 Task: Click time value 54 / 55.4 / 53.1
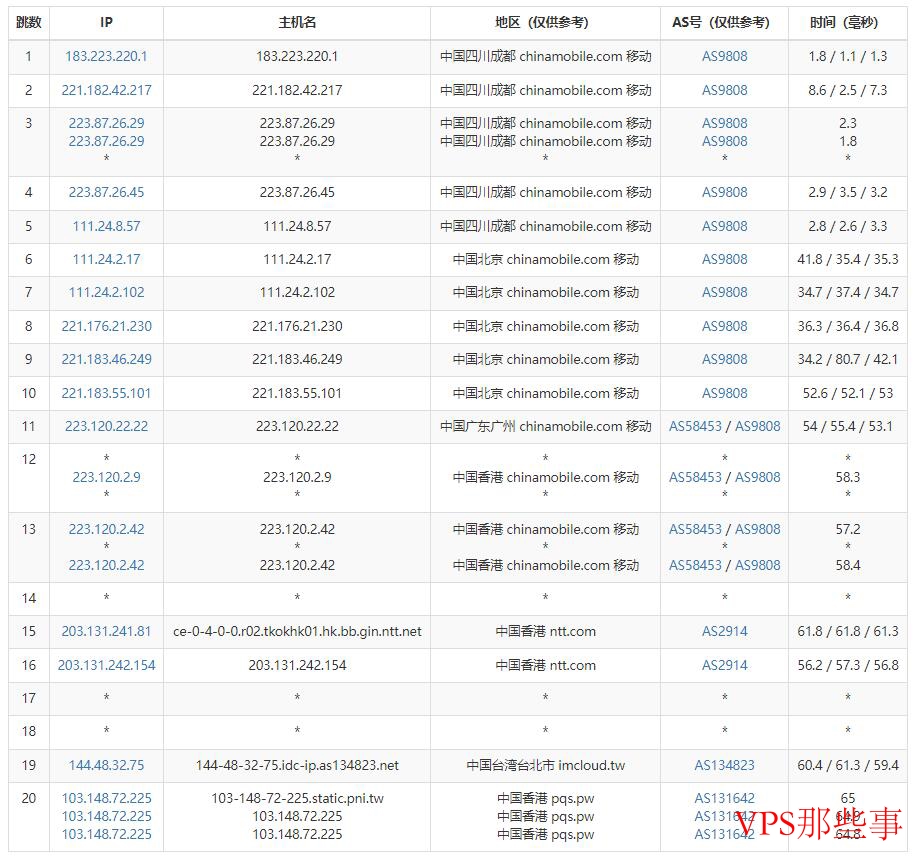[x=848, y=427]
